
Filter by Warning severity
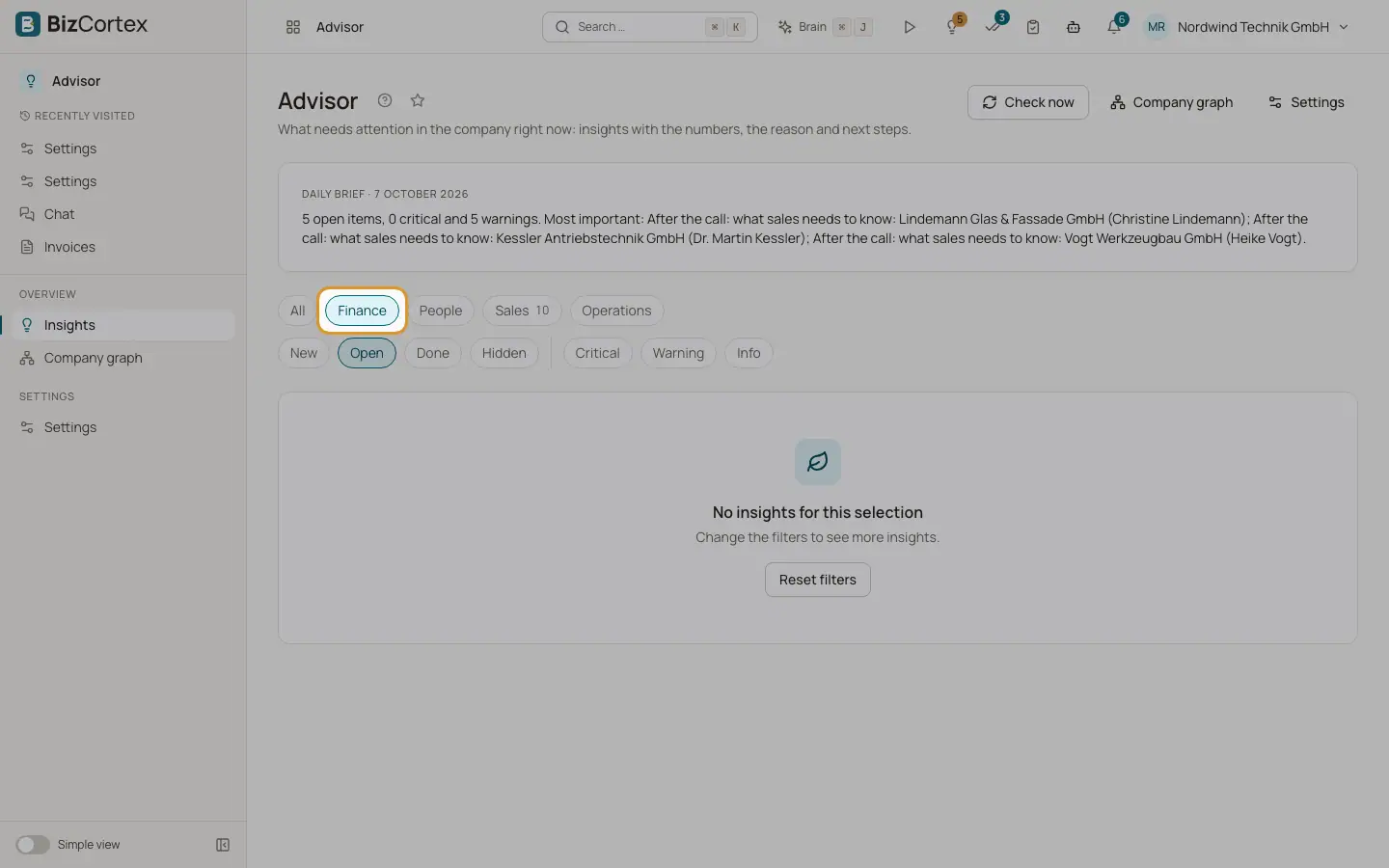pyautogui.click(x=678, y=353)
